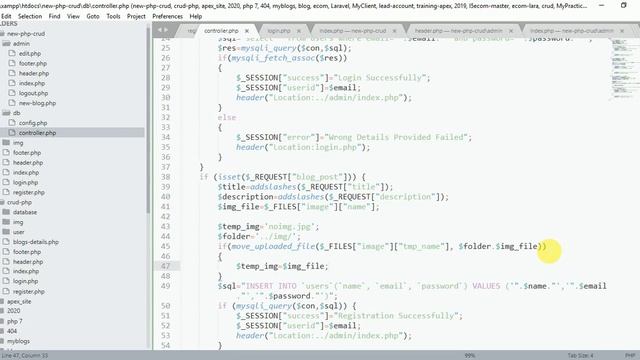Close the header.php — new-php-crud\admin tab
Screen dimensions: 640x360
click(511, 31)
